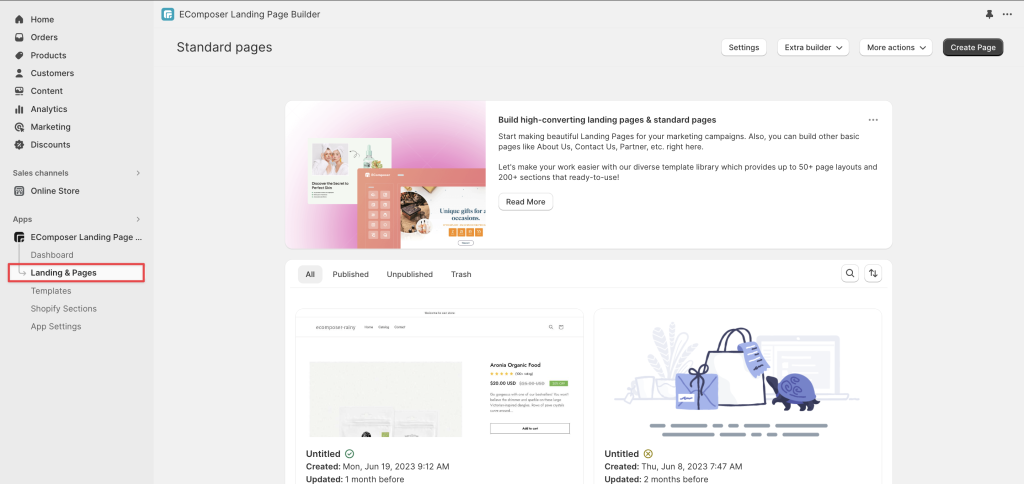Viewport: 1024px width, 484px height.
Task: Click the Create Page button
Action: pos(973,47)
